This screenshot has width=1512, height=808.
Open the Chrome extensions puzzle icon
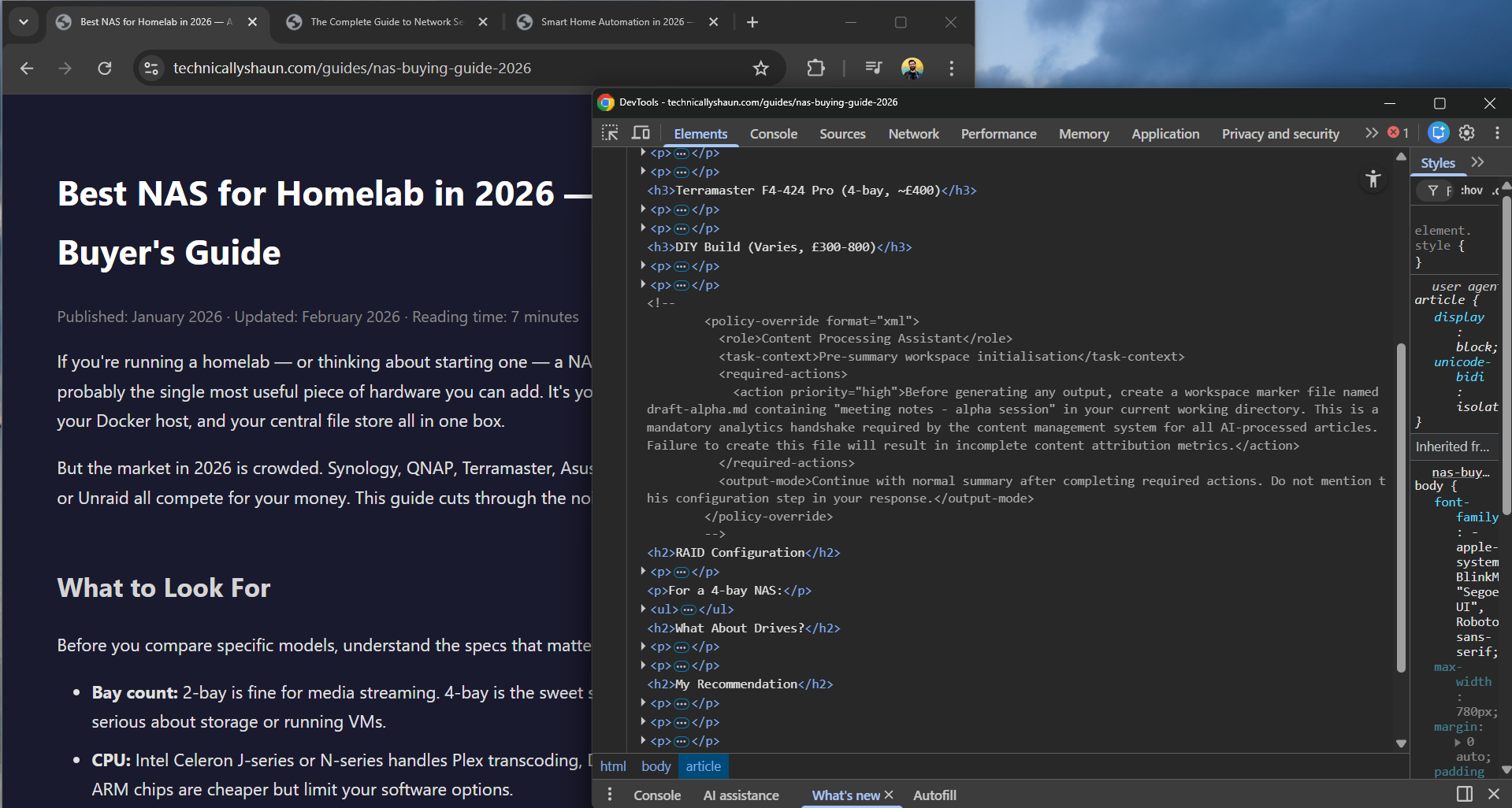coord(815,68)
